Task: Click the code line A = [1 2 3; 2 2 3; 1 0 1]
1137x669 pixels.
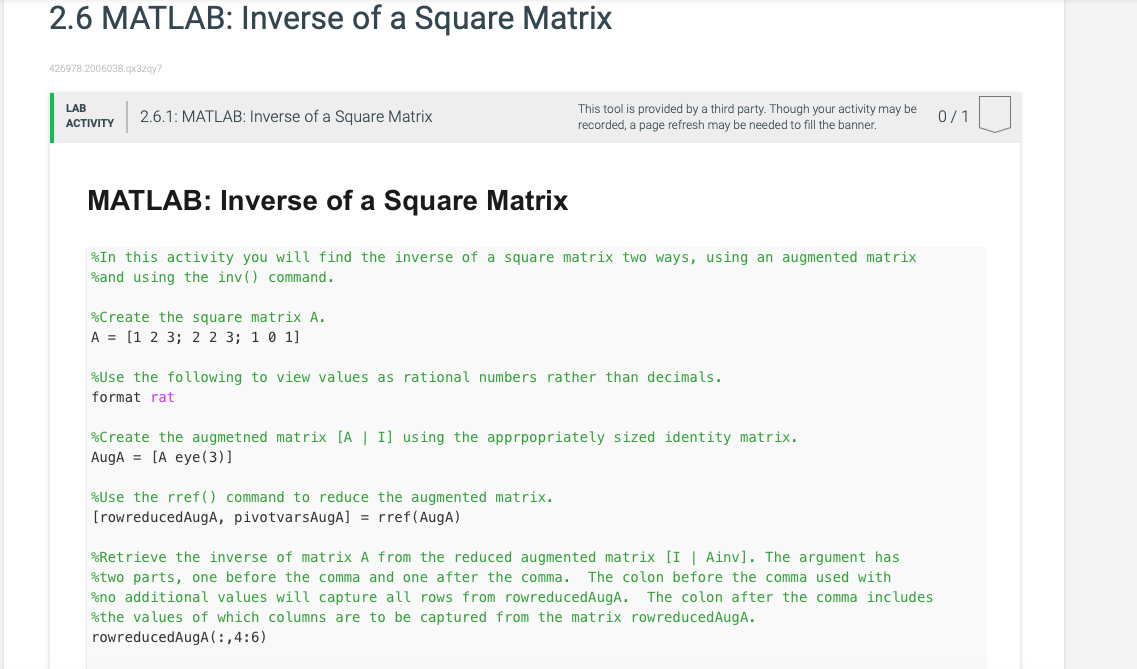Action: pos(195,337)
